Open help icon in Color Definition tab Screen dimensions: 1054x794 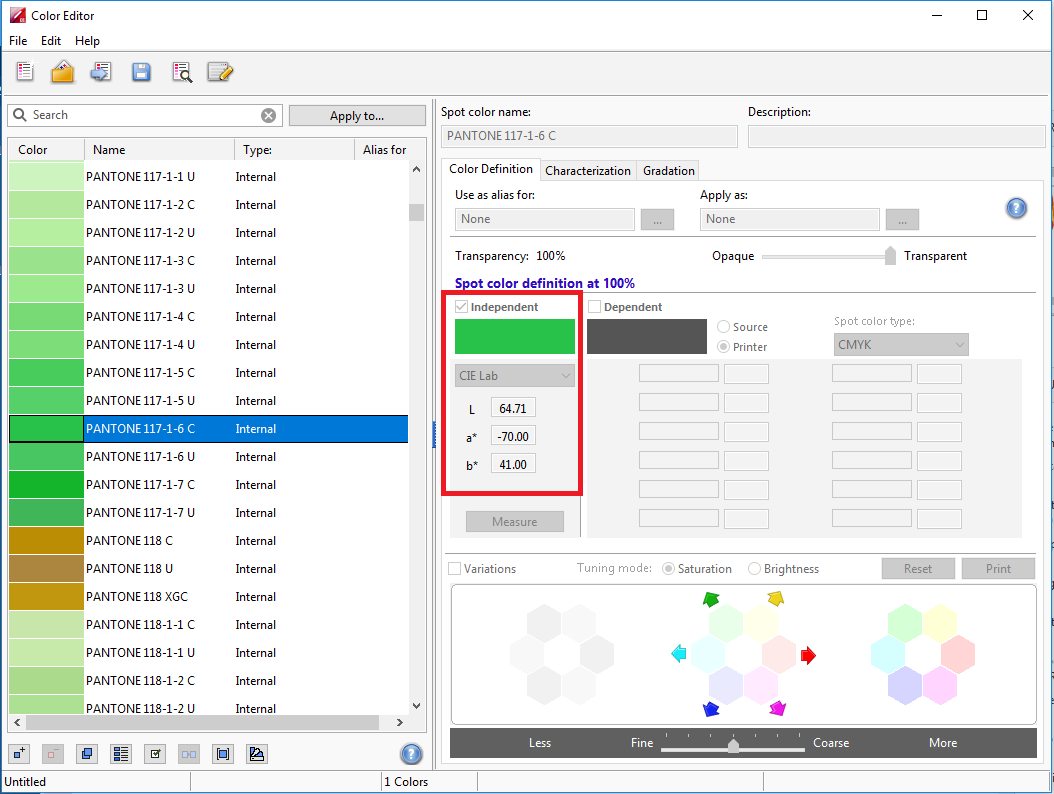pos(1016,208)
